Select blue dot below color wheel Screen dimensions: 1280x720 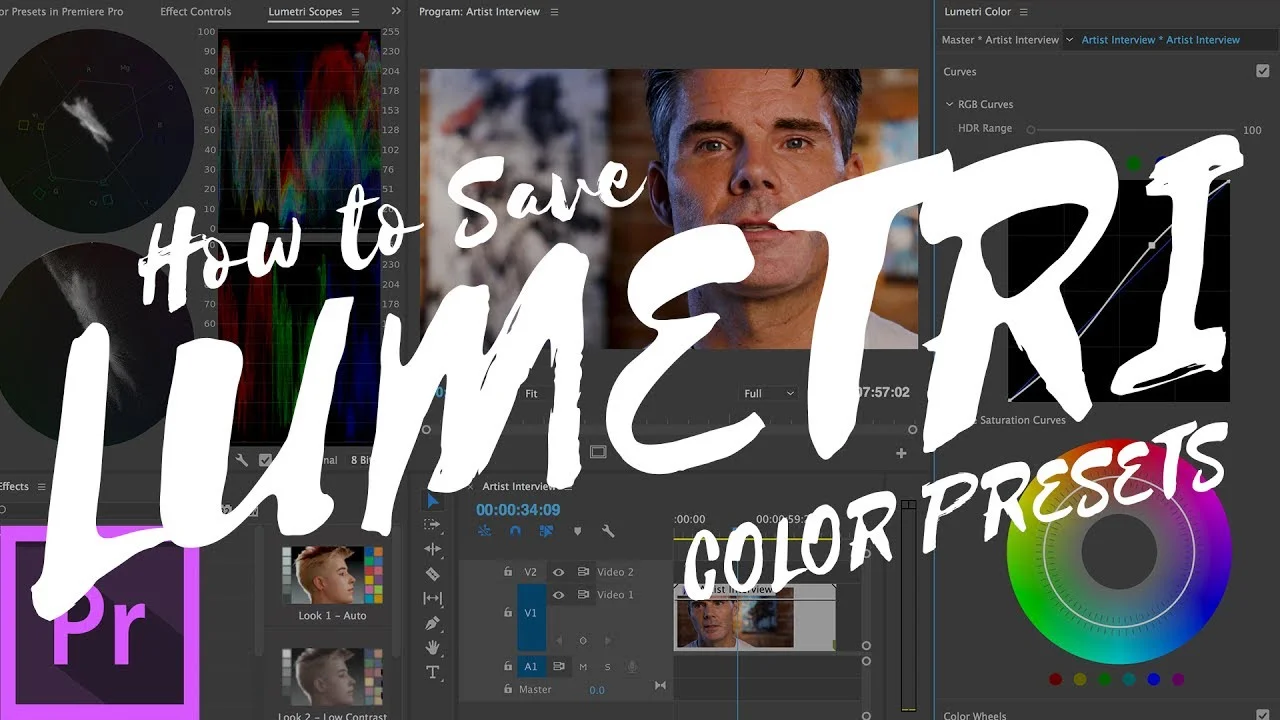point(1153,680)
